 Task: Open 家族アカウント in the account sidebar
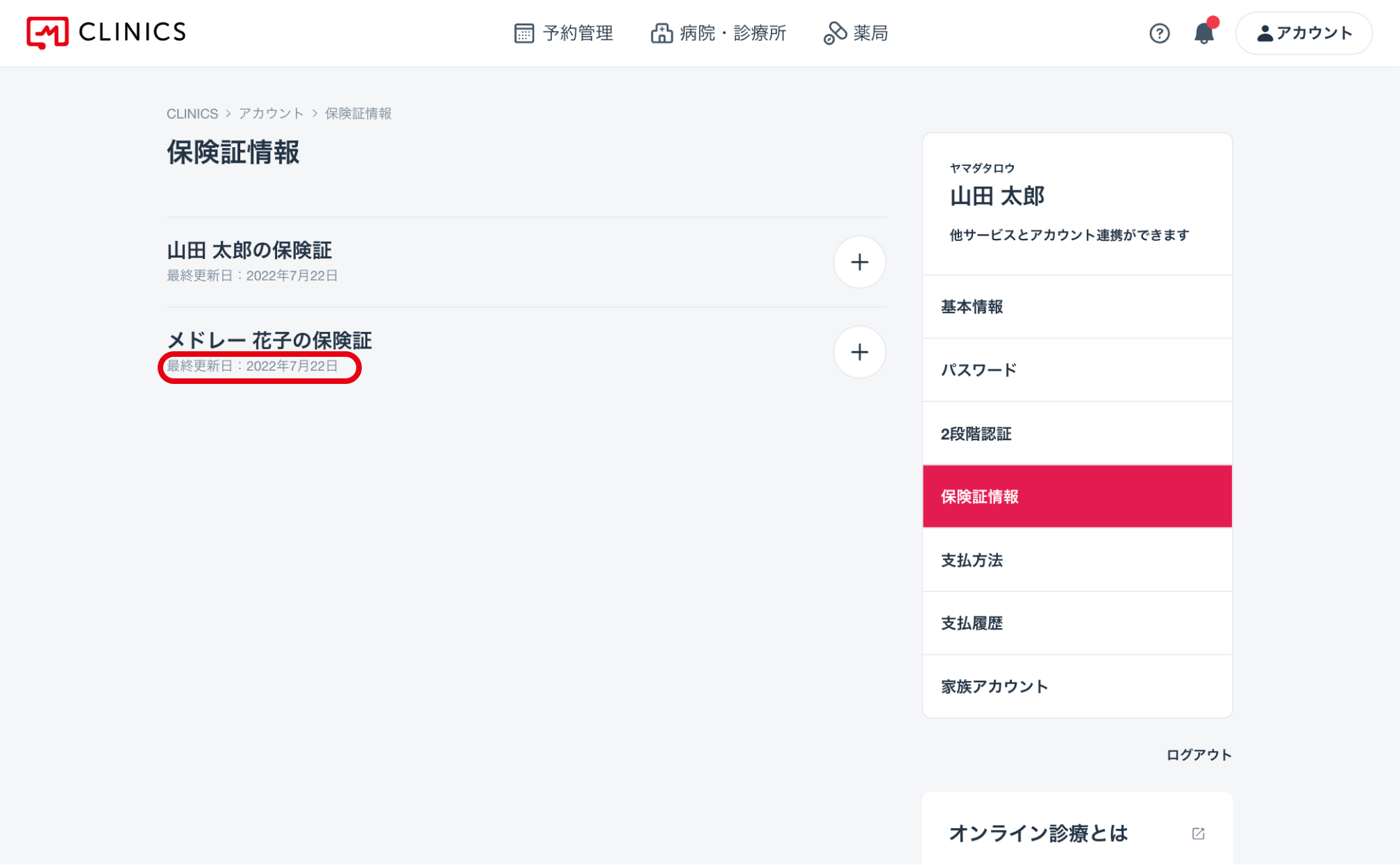click(x=1077, y=686)
